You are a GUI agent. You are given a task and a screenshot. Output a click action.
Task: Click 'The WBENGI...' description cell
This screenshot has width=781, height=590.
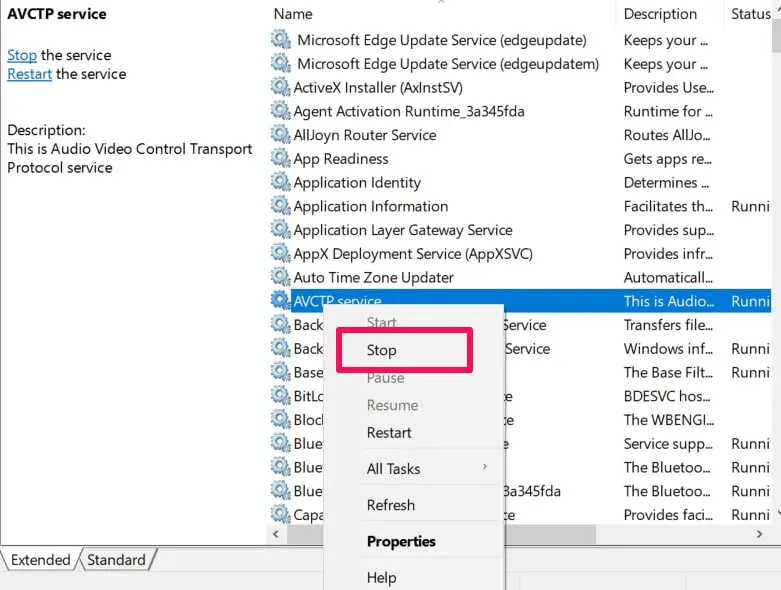point(668,420)
